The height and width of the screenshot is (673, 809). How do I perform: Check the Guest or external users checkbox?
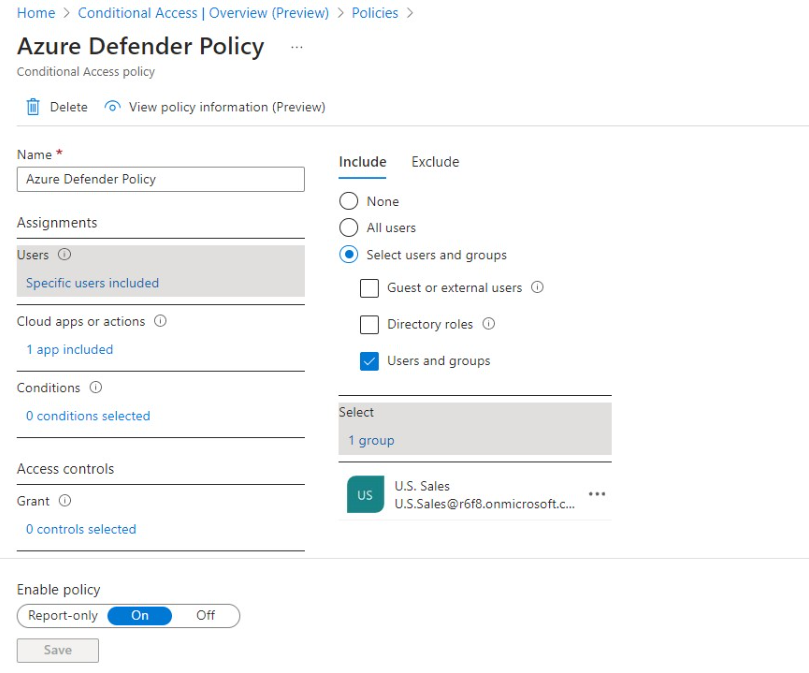point(369,288)
